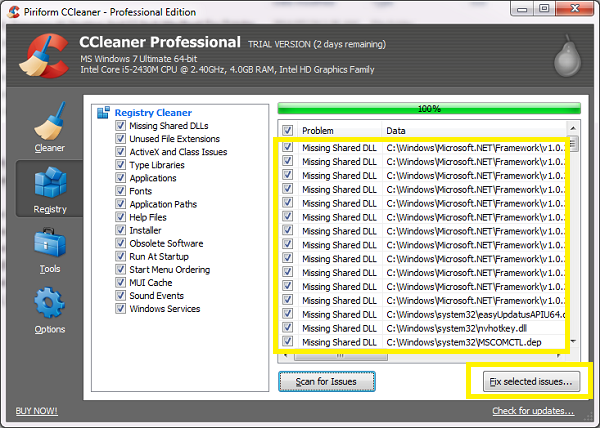Image resolution: width=600 pixels, height=428 pixels.
Task: Toggle Help Files checkbox
Action: pyautogui.click(x=121, y=217)
